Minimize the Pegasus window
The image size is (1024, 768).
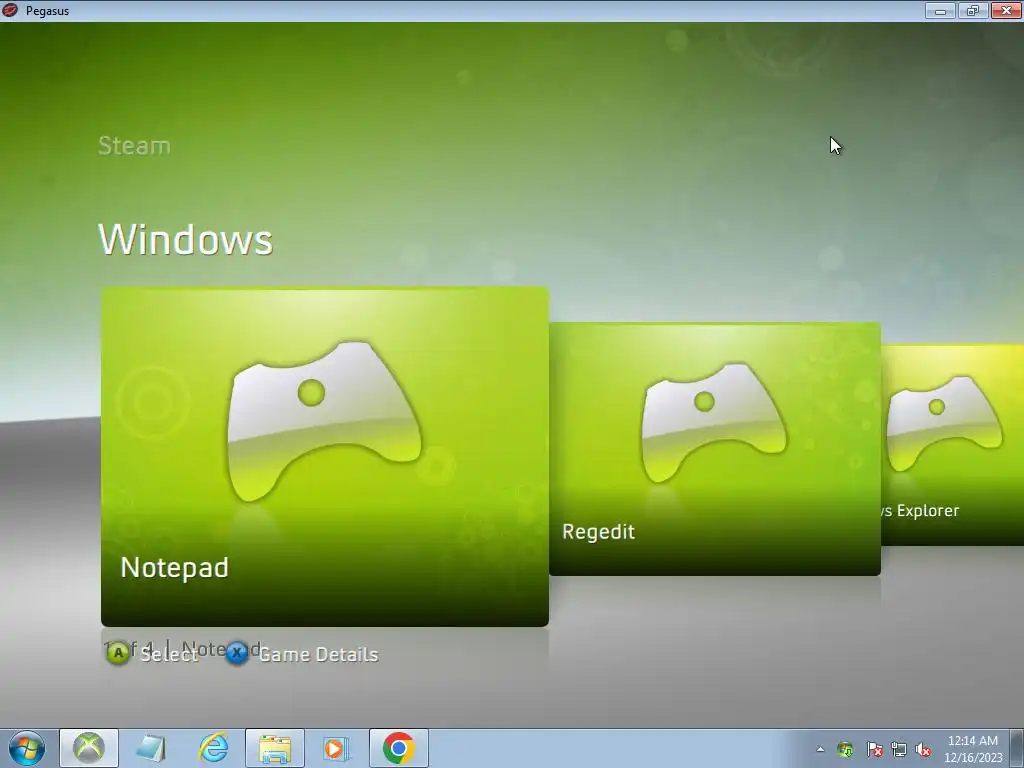click(x=940, y=10)
